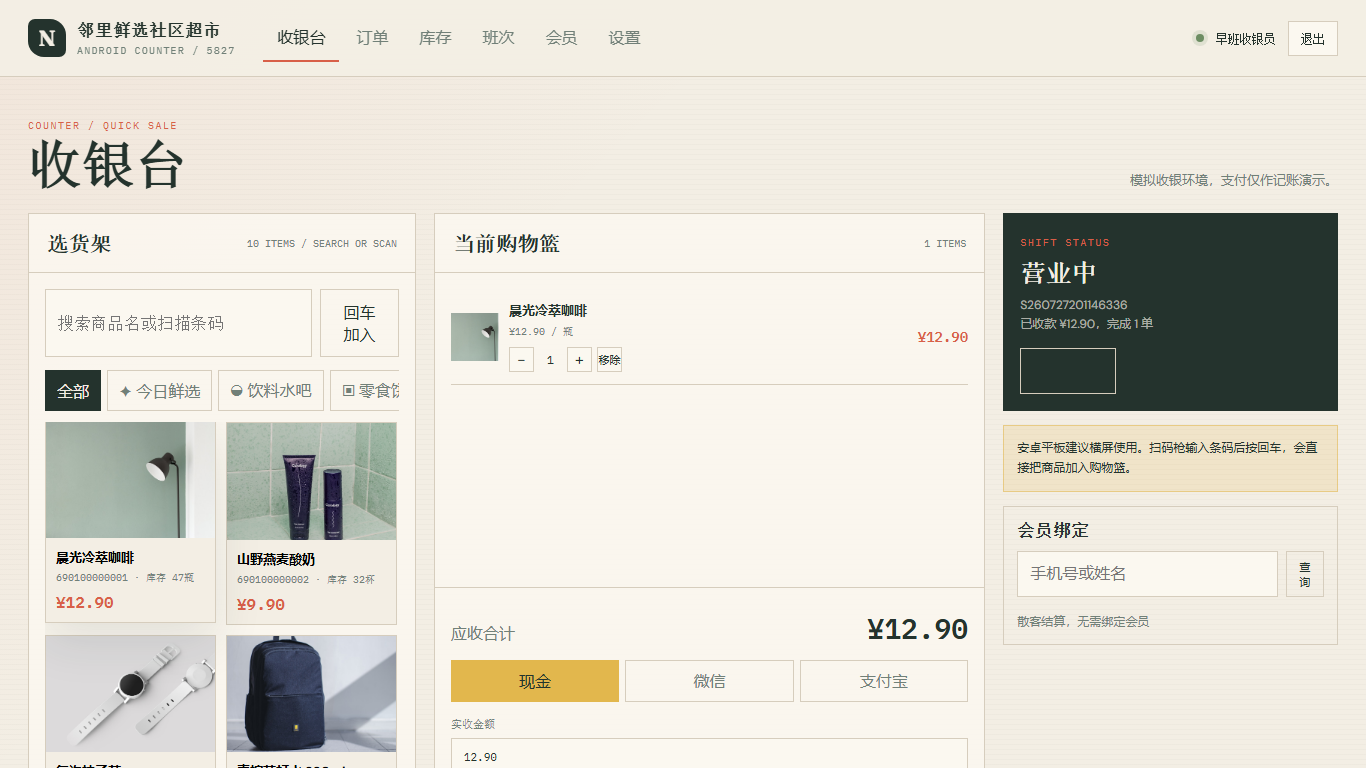
Task: Show all products with the 全部 filter
Action: (x=73, y=391)
